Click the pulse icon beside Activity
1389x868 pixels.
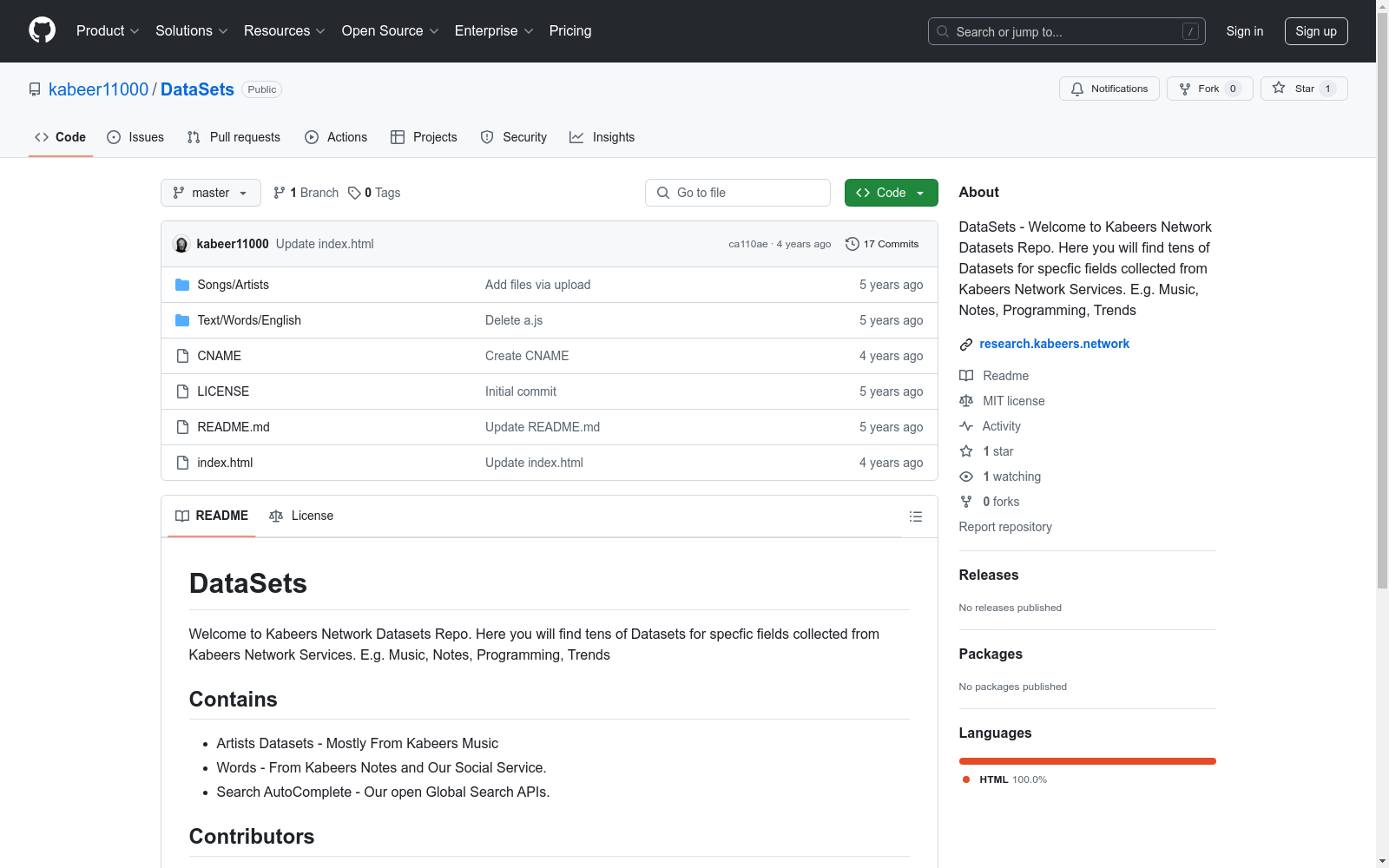[x=966, y=426]
